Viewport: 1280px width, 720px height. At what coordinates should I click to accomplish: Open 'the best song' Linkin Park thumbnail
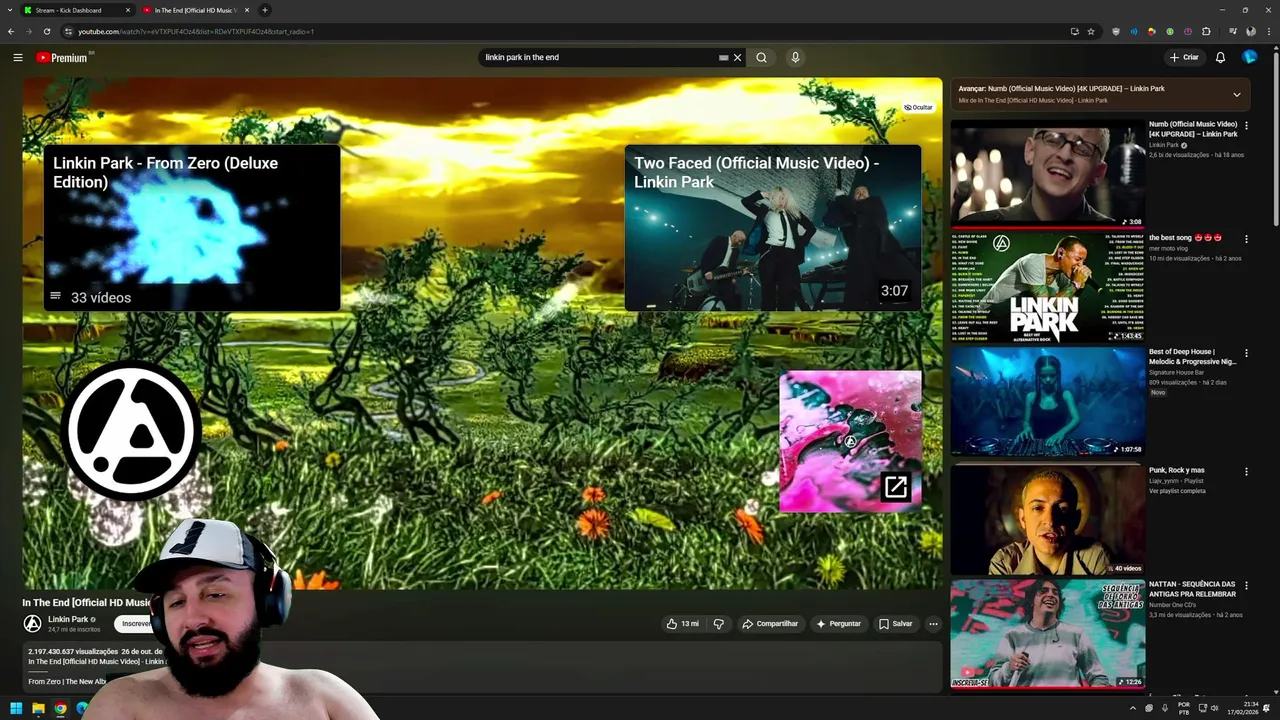point(1048,288)
